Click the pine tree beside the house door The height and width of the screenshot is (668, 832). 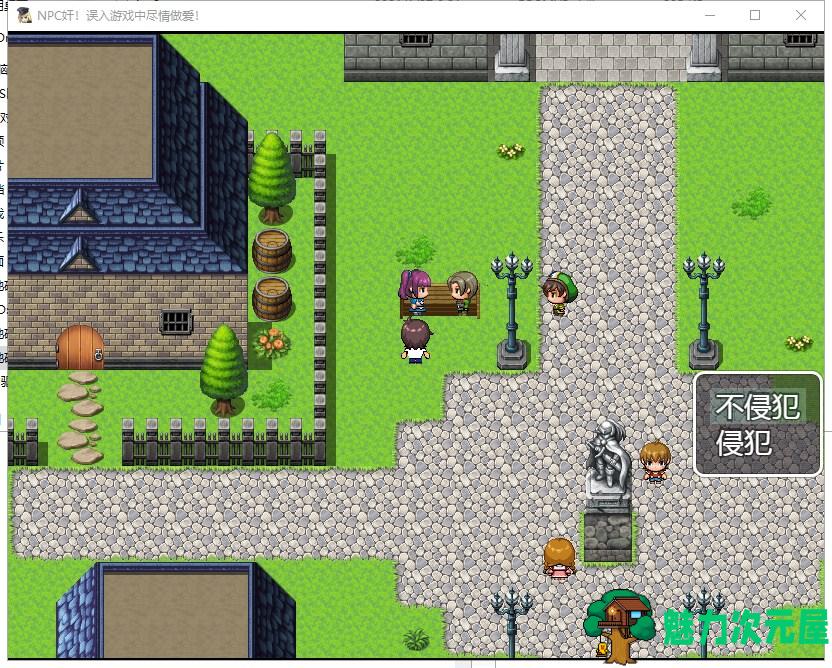tap(223, 370)
